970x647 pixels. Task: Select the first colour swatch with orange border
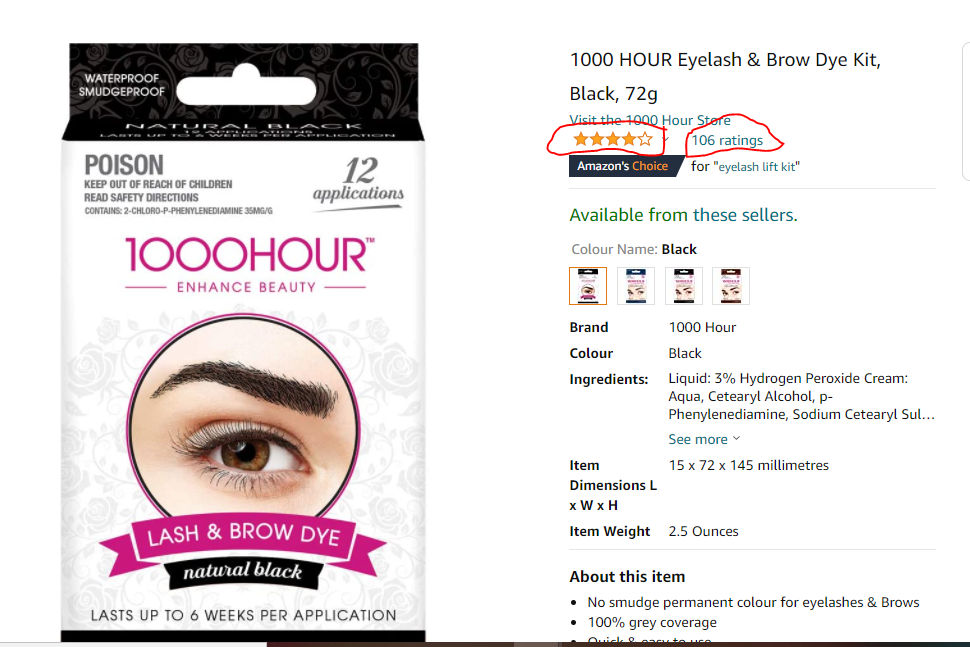[588, 286]
